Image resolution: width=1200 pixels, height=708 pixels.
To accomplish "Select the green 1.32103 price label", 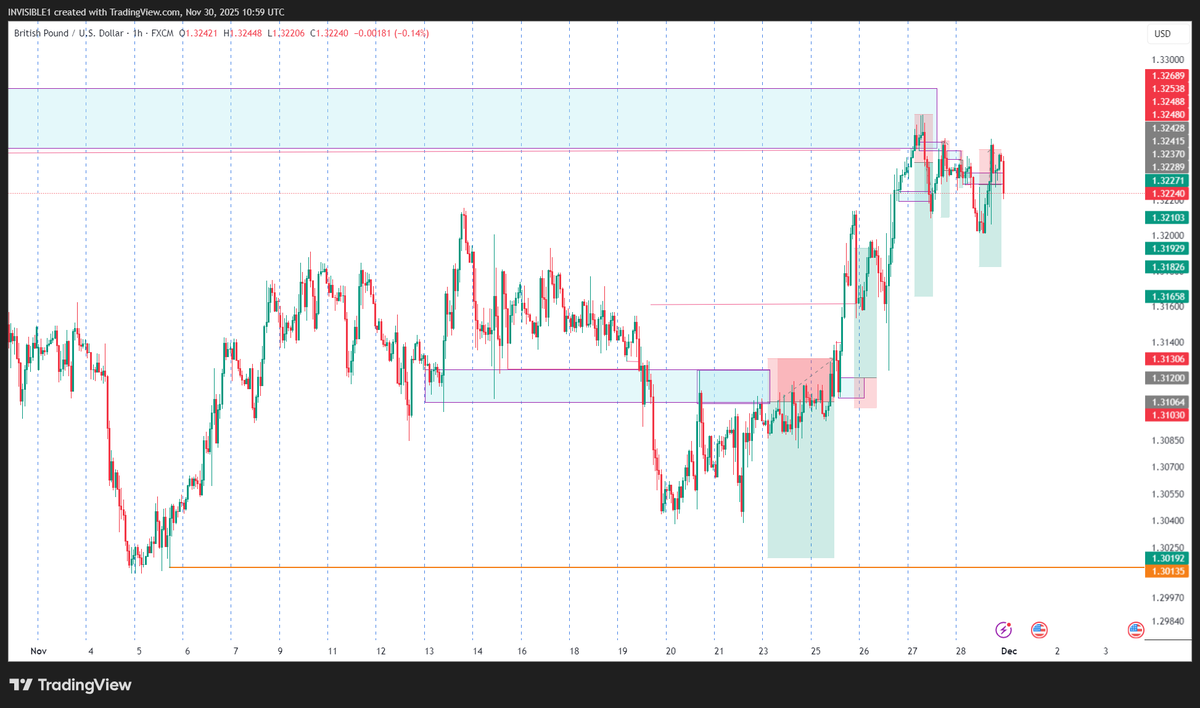I will point(1168,217).
